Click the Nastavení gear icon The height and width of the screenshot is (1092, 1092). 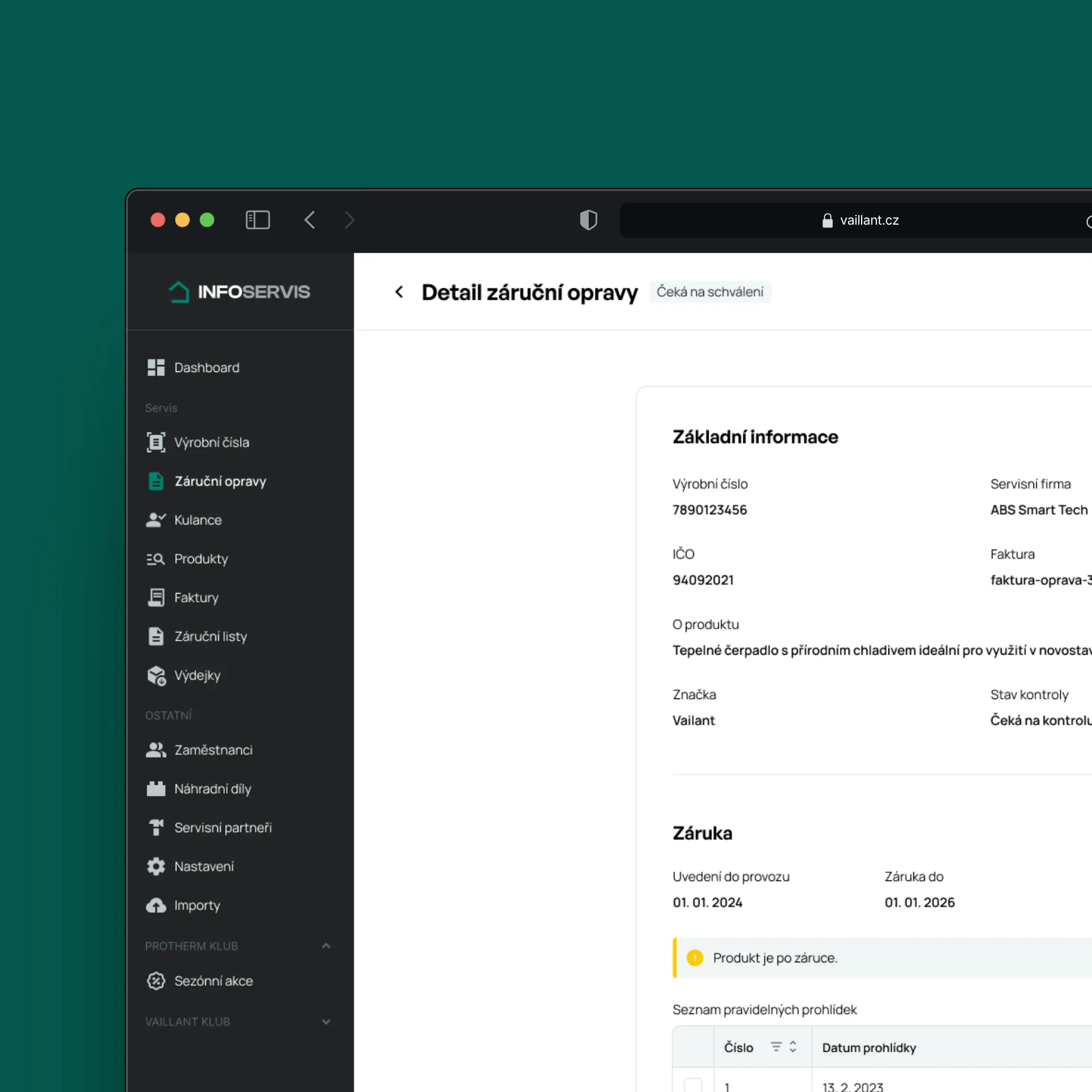[156, 866]
